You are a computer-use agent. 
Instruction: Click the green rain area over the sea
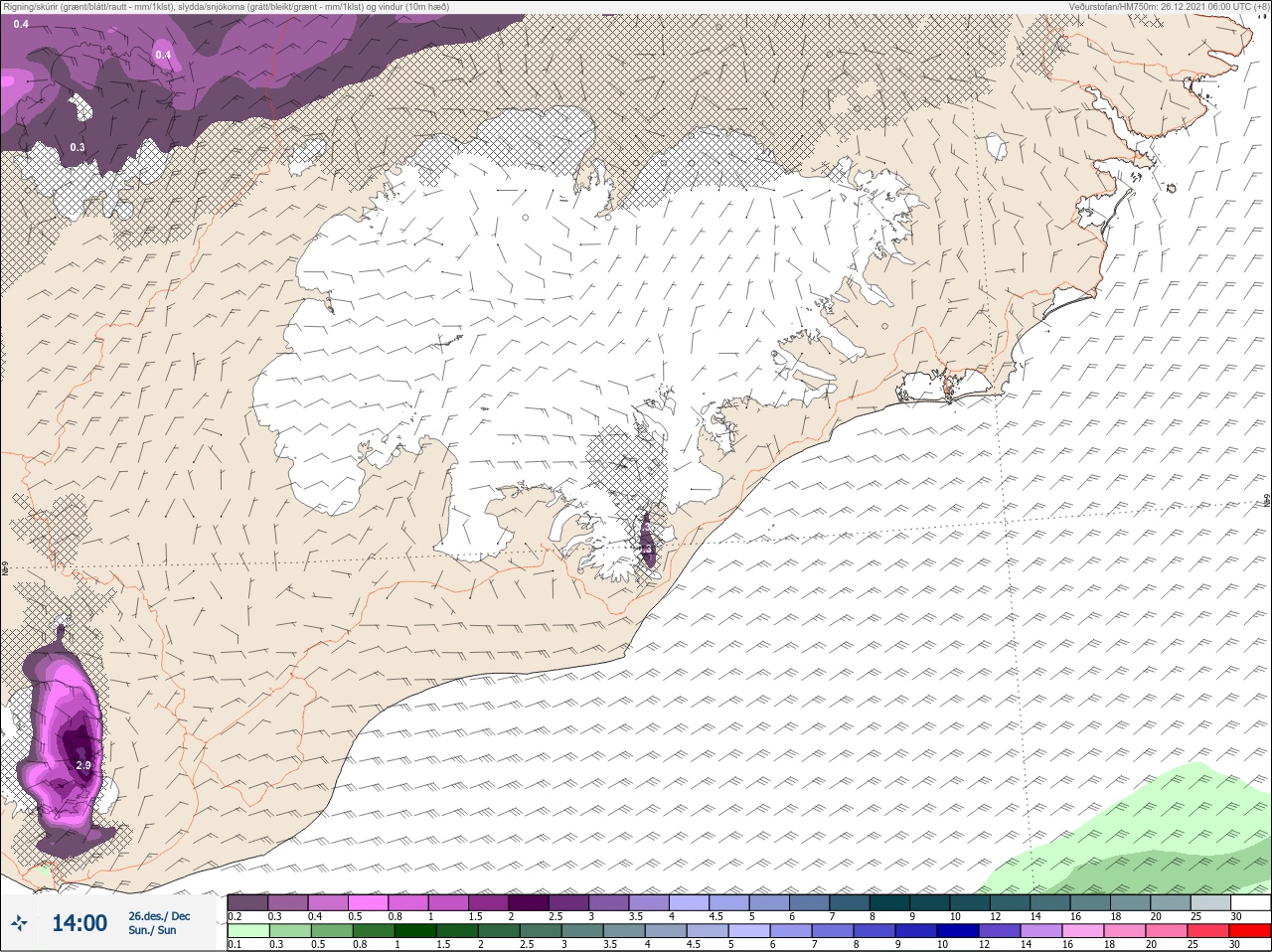[x=1153, y=835]
